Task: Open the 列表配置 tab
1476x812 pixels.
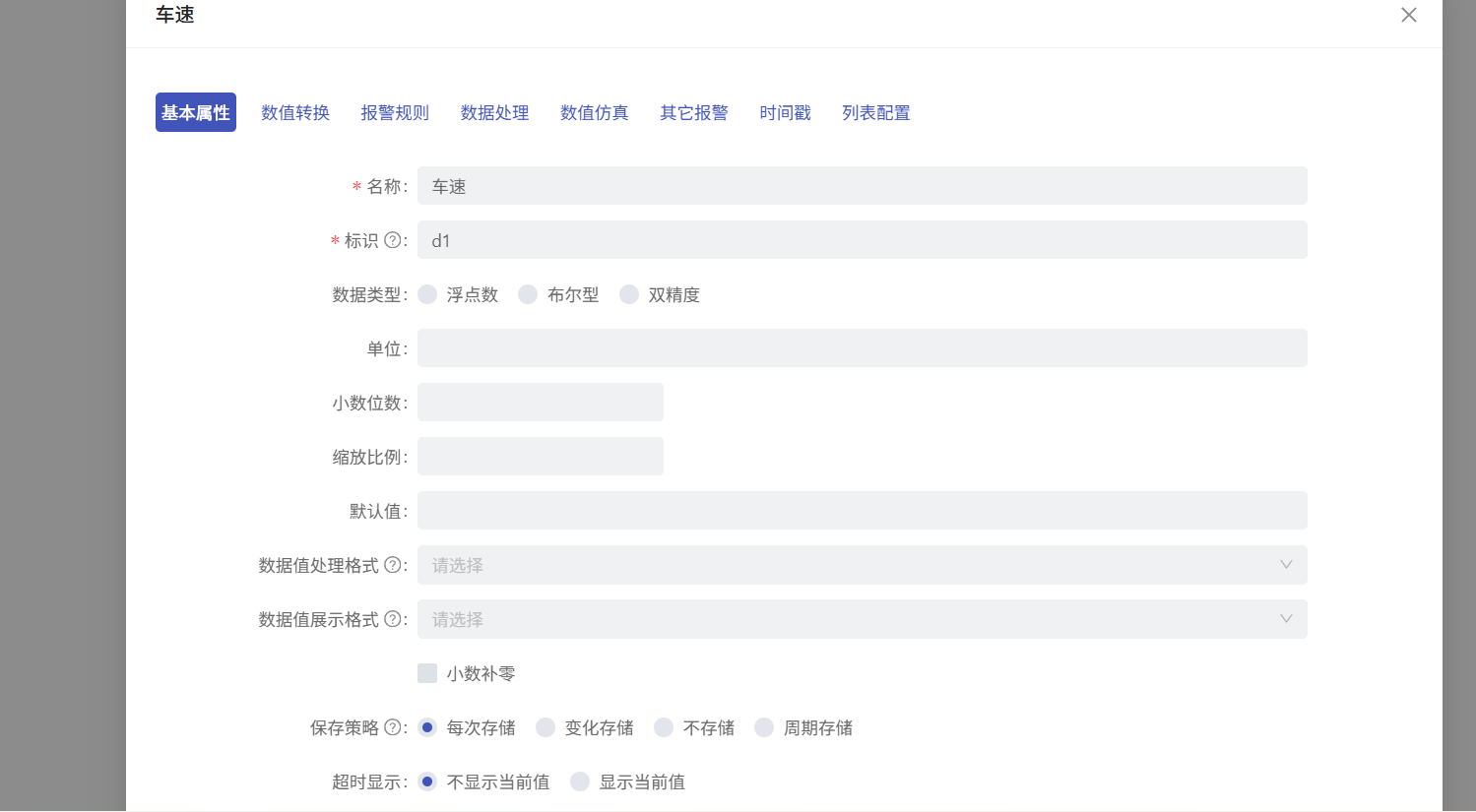Action: click(874, 112)
